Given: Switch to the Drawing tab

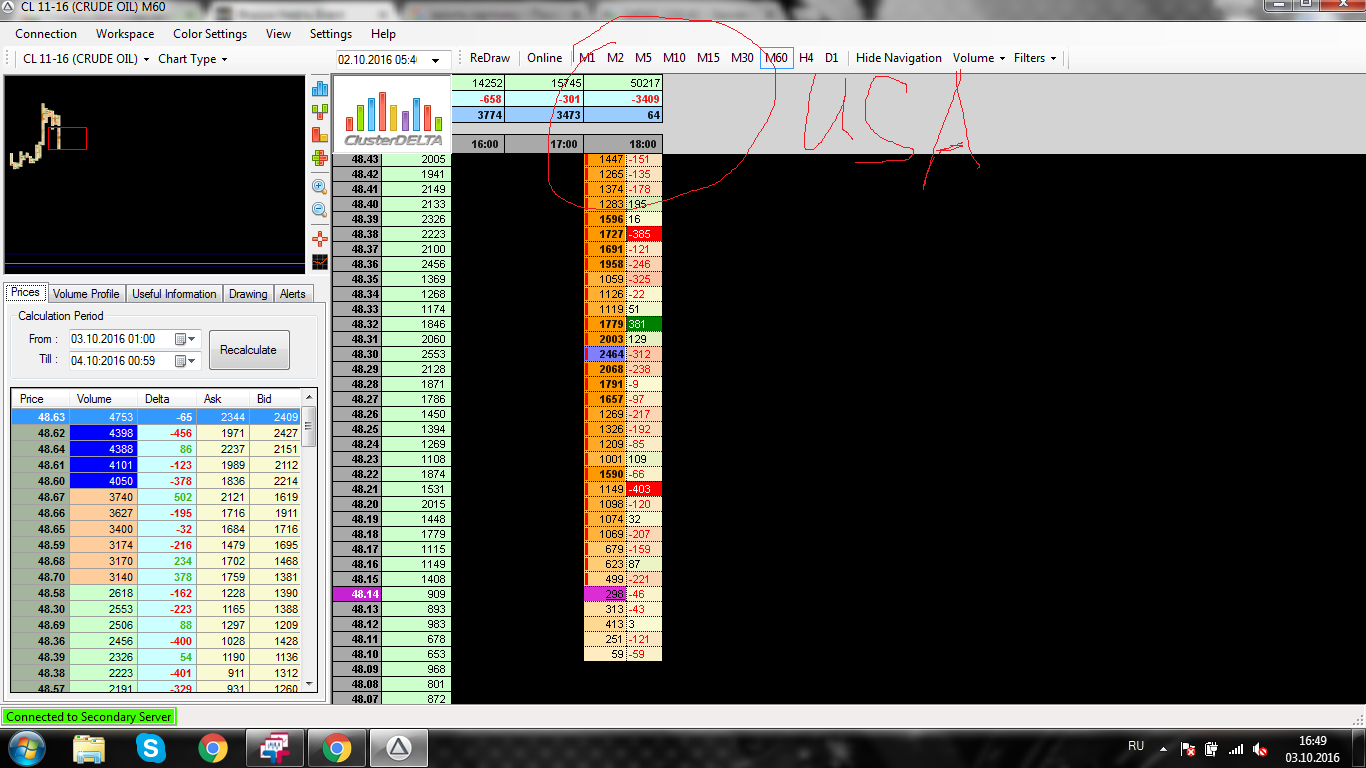Looking at the screenshot, I should coord(248,294).
